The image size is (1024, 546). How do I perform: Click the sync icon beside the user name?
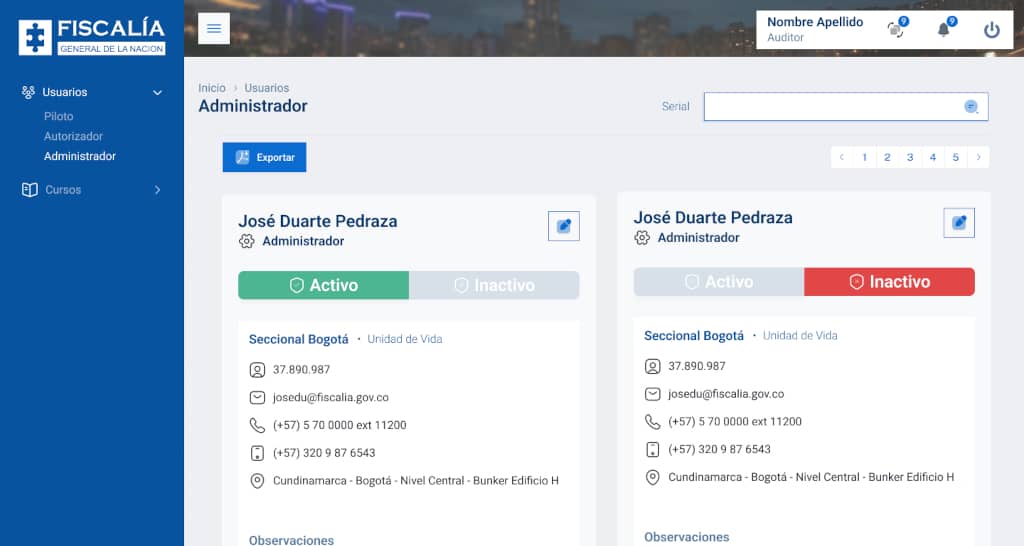[x=895, y=30]
